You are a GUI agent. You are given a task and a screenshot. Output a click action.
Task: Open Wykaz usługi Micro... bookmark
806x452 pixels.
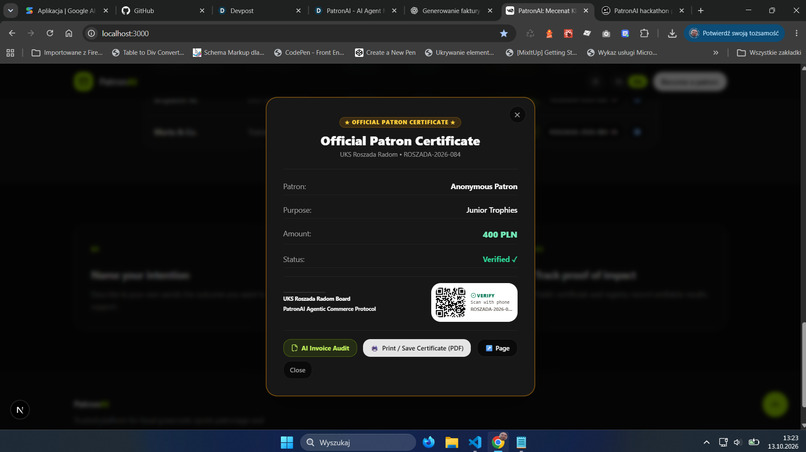(622, 52)
